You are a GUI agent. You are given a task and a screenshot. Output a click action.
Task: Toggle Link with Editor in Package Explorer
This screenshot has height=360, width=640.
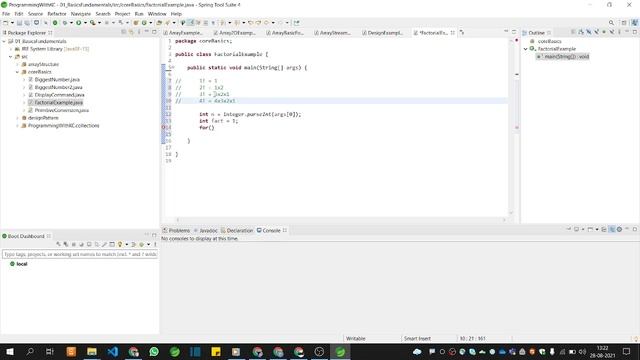131,32
